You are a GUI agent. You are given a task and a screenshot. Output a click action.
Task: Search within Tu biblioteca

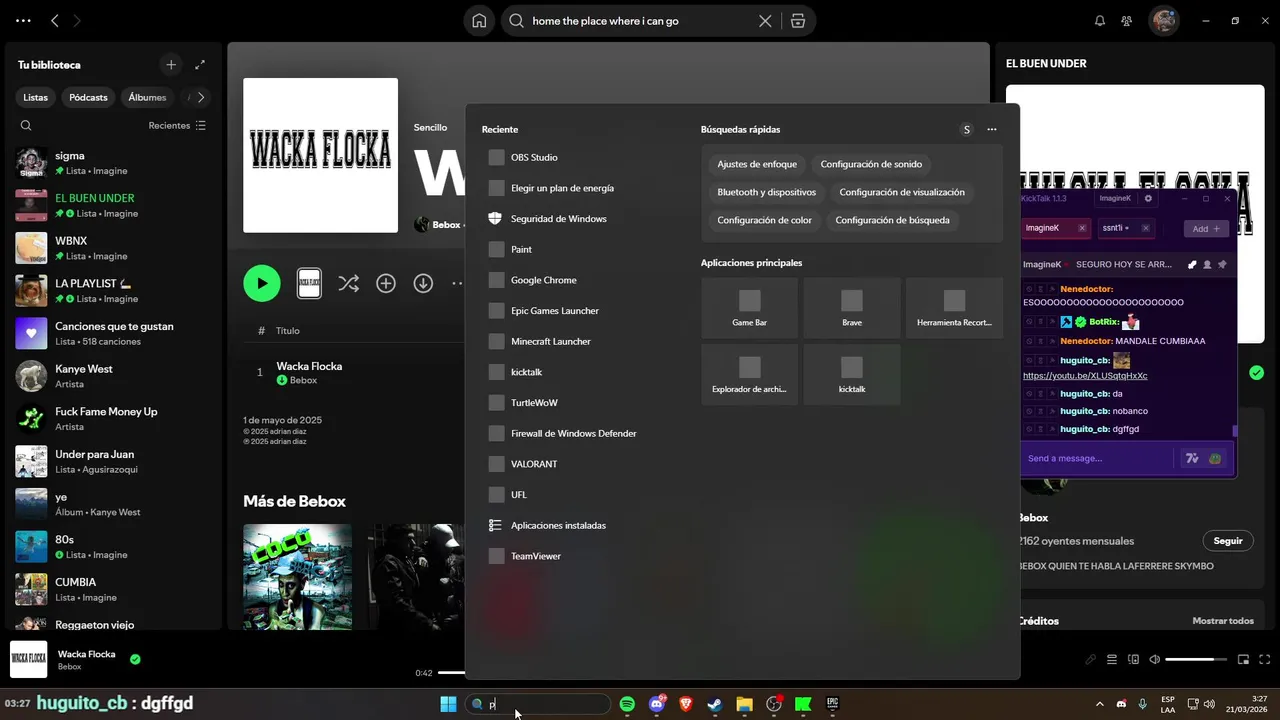tap(26, 125)
